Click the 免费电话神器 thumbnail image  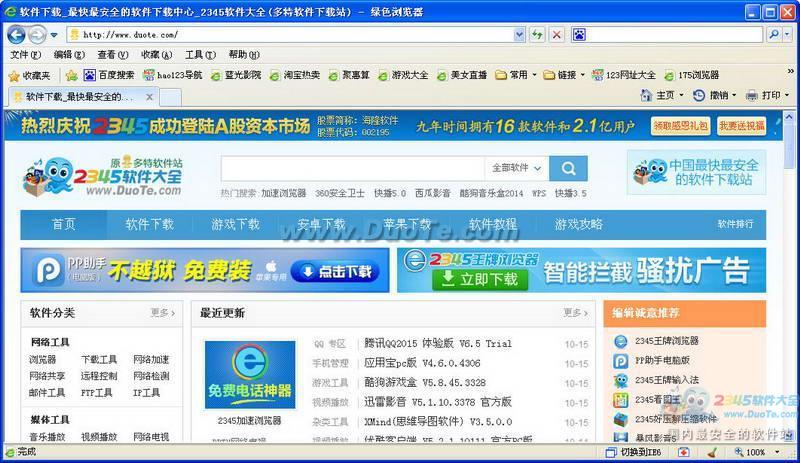[x=250, y=375]
